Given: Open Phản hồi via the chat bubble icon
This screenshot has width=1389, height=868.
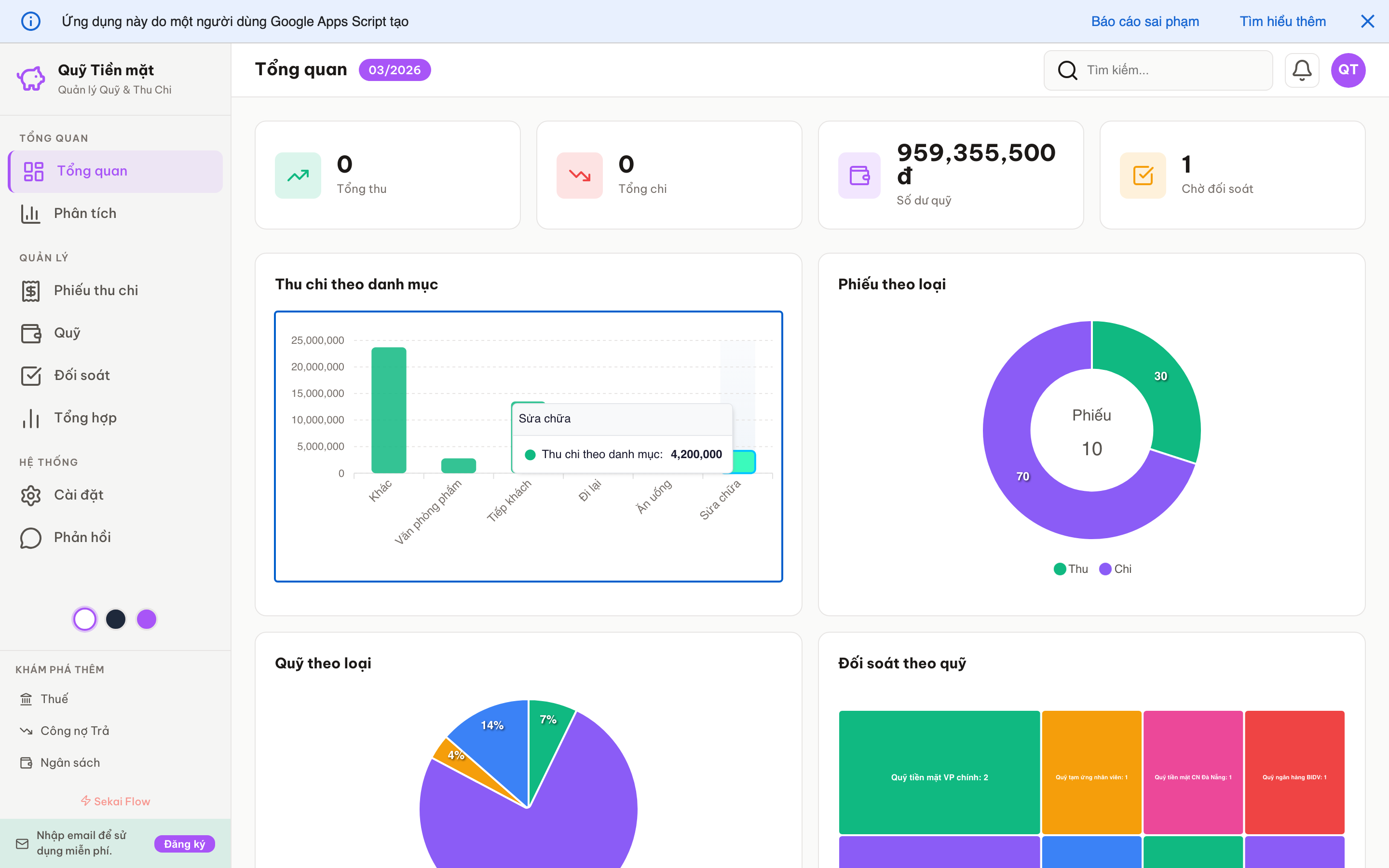Looking at the screenshot, I should (x=30, y=538).
